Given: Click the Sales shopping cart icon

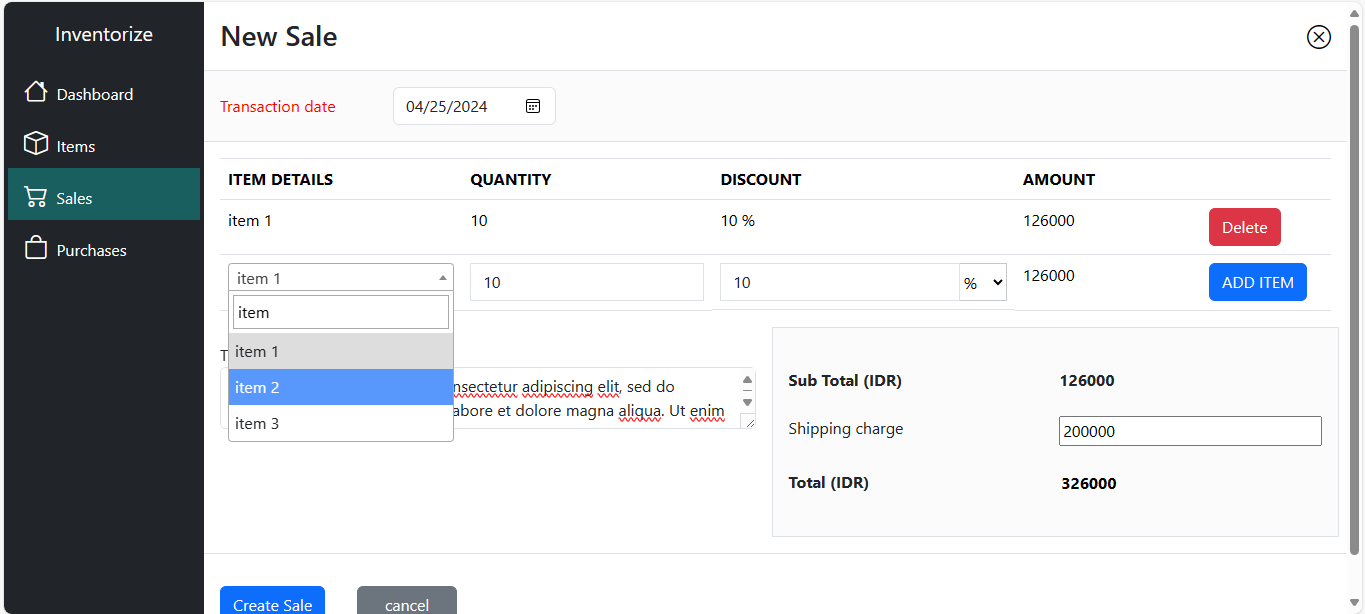Looking at the screenshot, I should click(x=36, y=197).
